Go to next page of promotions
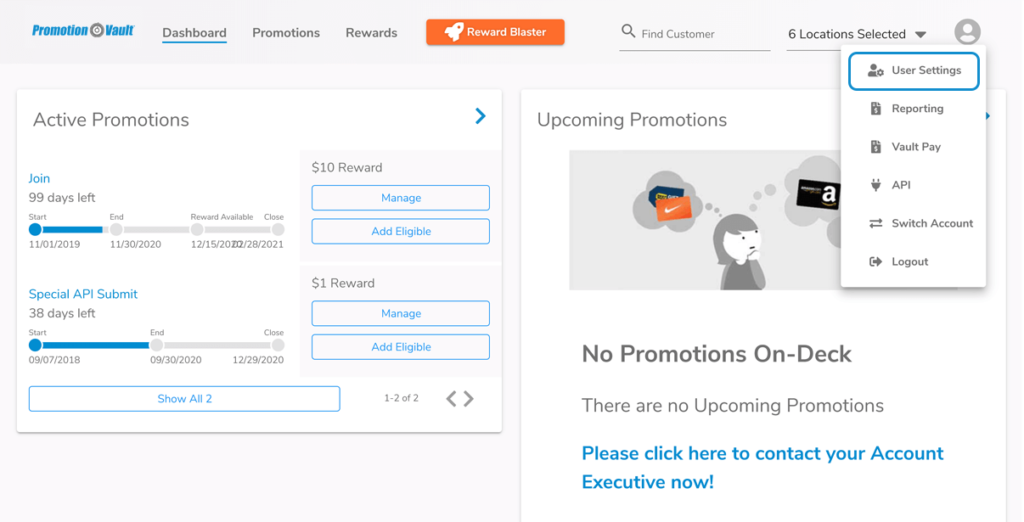Viewport: 1024px width, 522px height. (469, 399)
